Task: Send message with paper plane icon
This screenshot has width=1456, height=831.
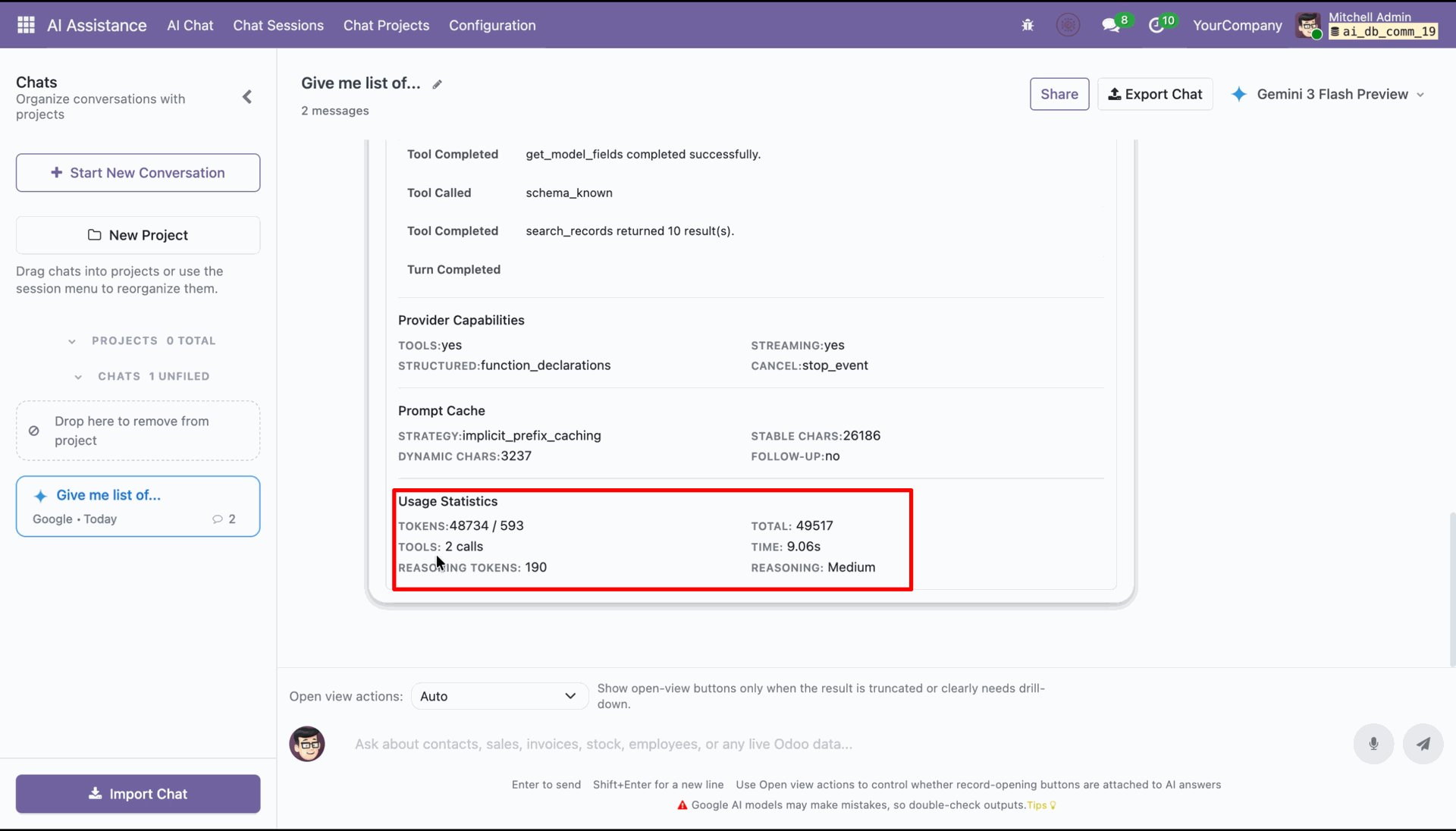Action: pyautogui.click(x=1423, y=744)
